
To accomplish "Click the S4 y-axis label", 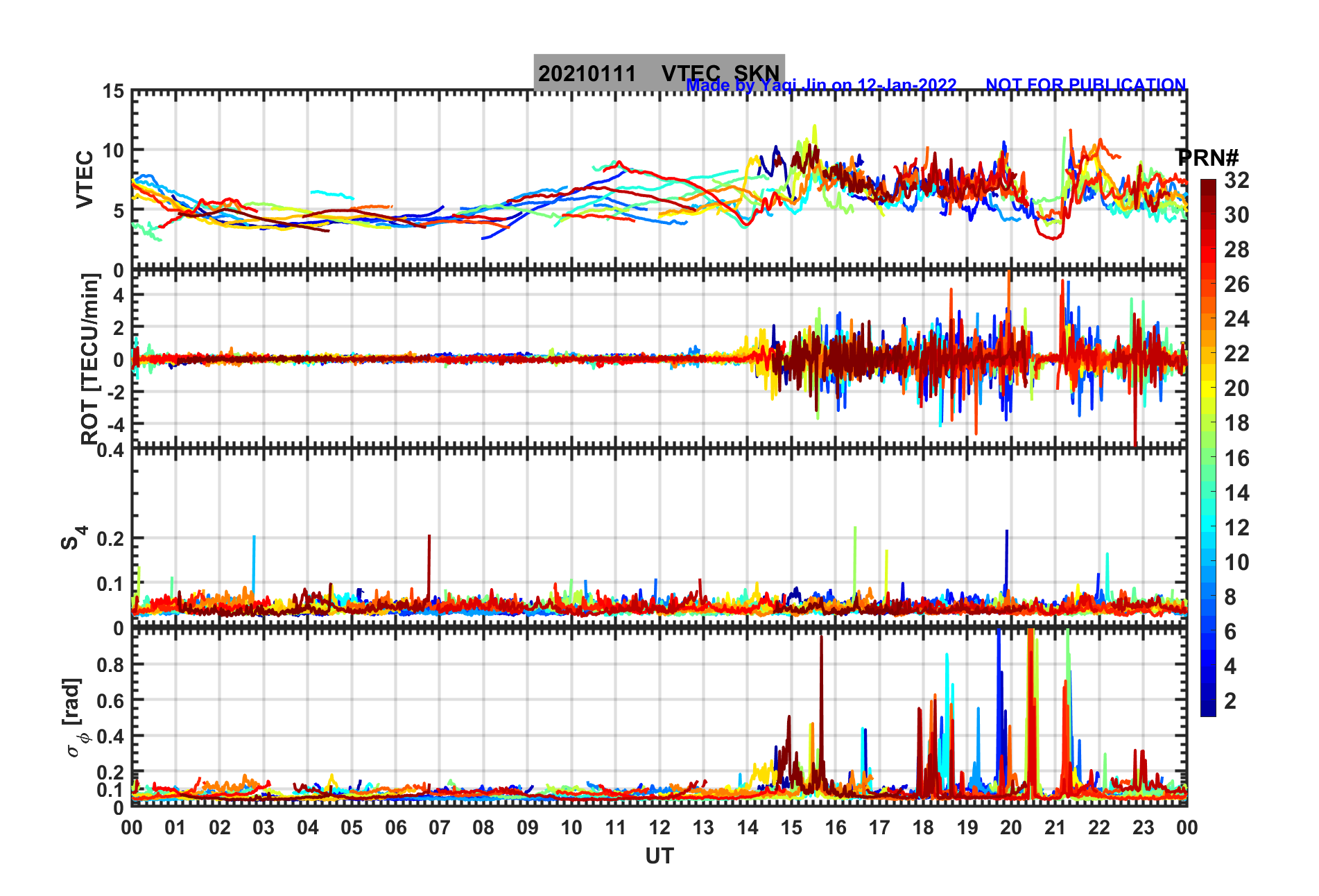I will click(74, 537).
